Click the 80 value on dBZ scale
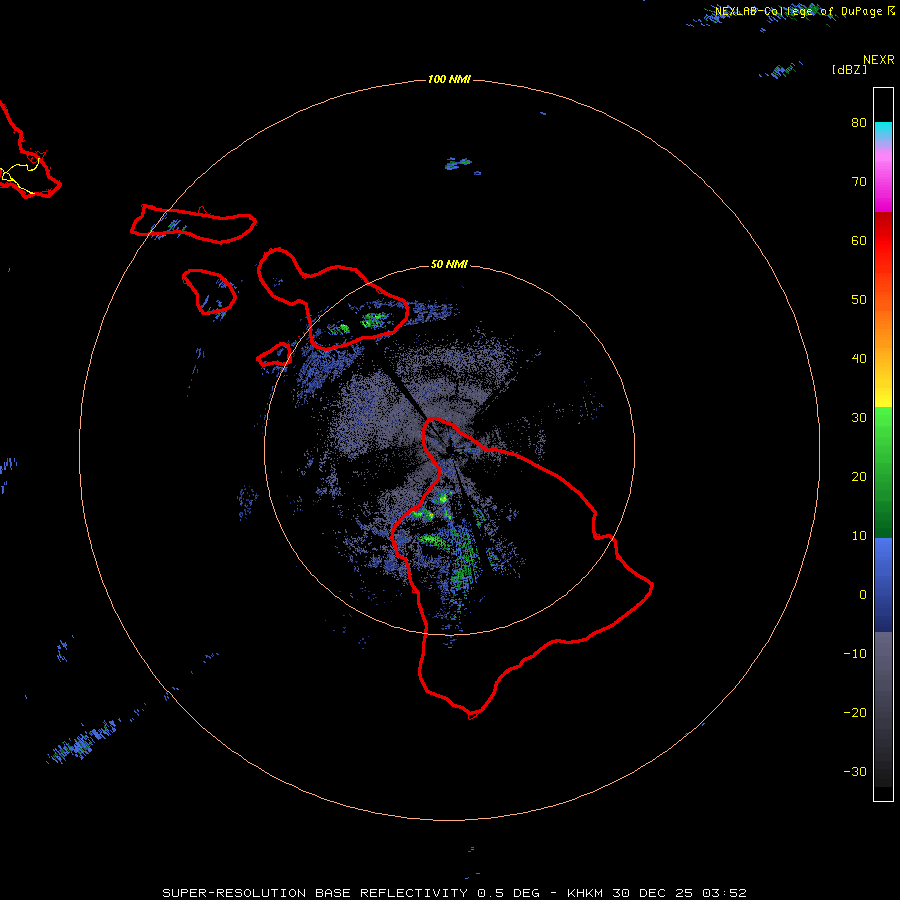 (859, 123)
